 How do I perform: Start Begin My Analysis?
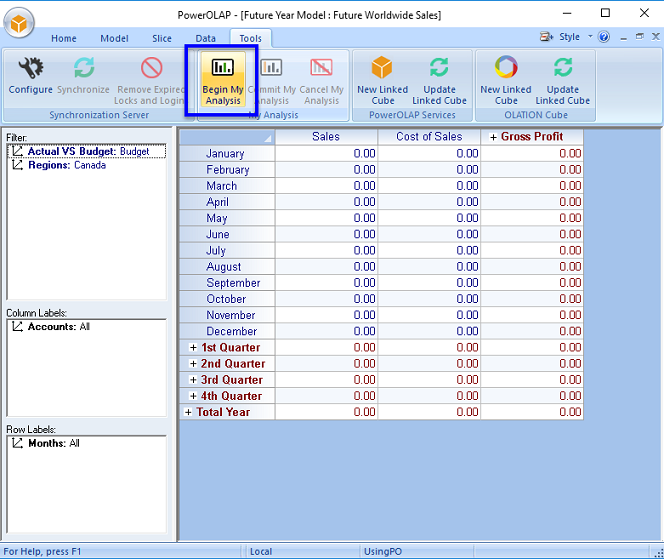click(223, 81)
